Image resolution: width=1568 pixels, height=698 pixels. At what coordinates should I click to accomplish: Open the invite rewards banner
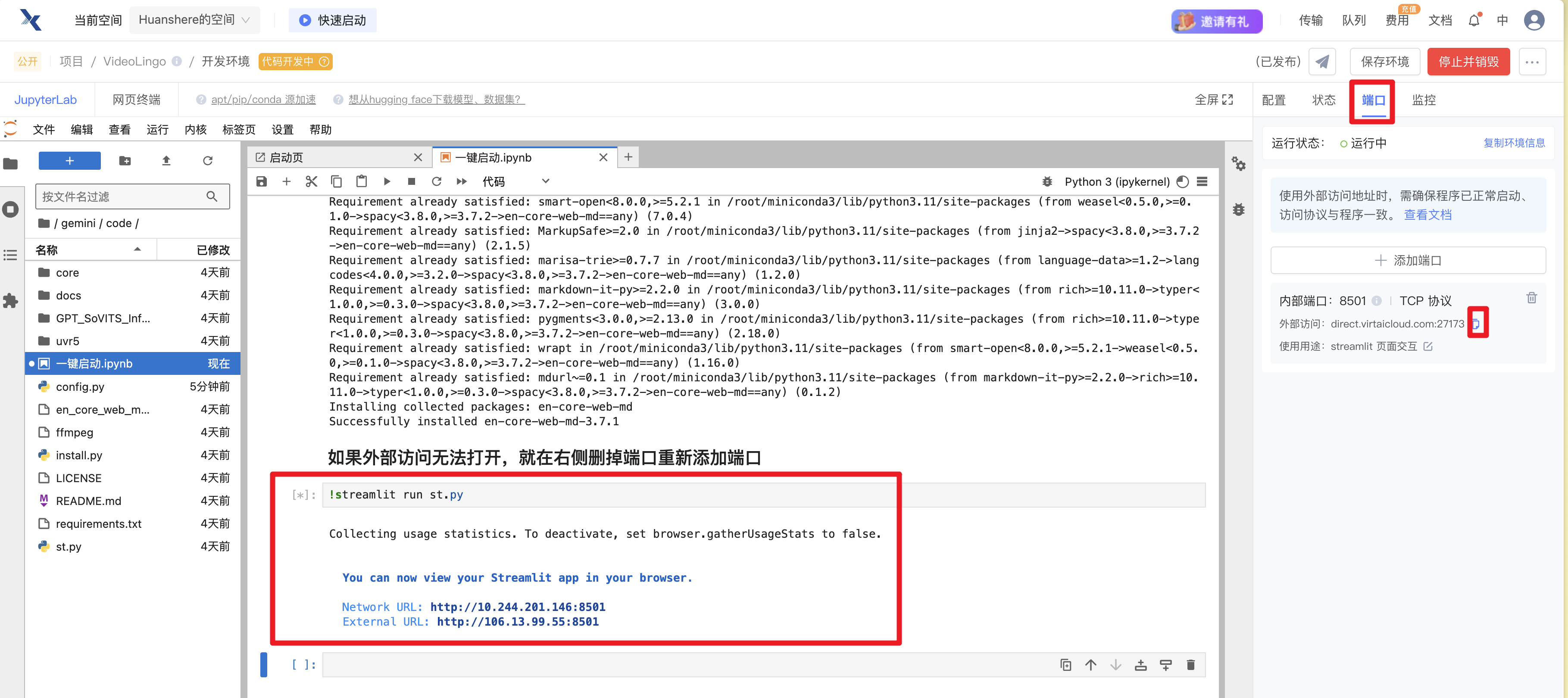pyautogui.click(x=1216, y=21)
